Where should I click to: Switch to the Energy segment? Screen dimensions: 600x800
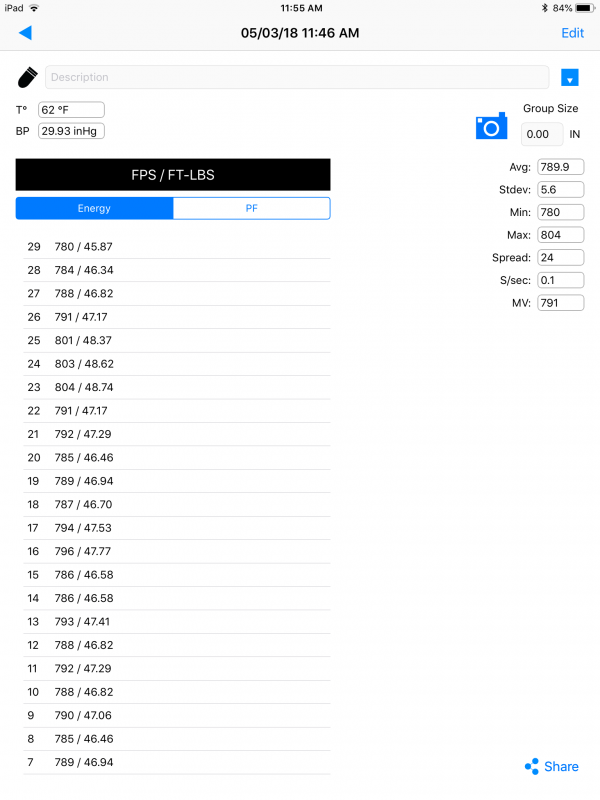pos(94,208)
